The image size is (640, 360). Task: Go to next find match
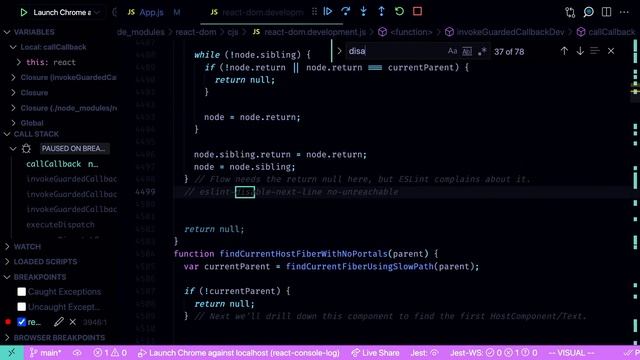[580, 51]
